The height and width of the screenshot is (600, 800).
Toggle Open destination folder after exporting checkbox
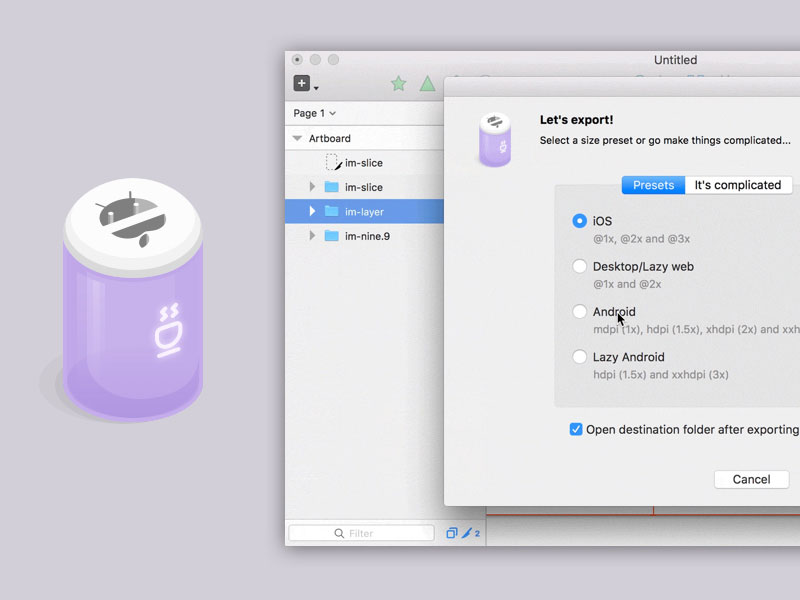(x=576, y=430)
